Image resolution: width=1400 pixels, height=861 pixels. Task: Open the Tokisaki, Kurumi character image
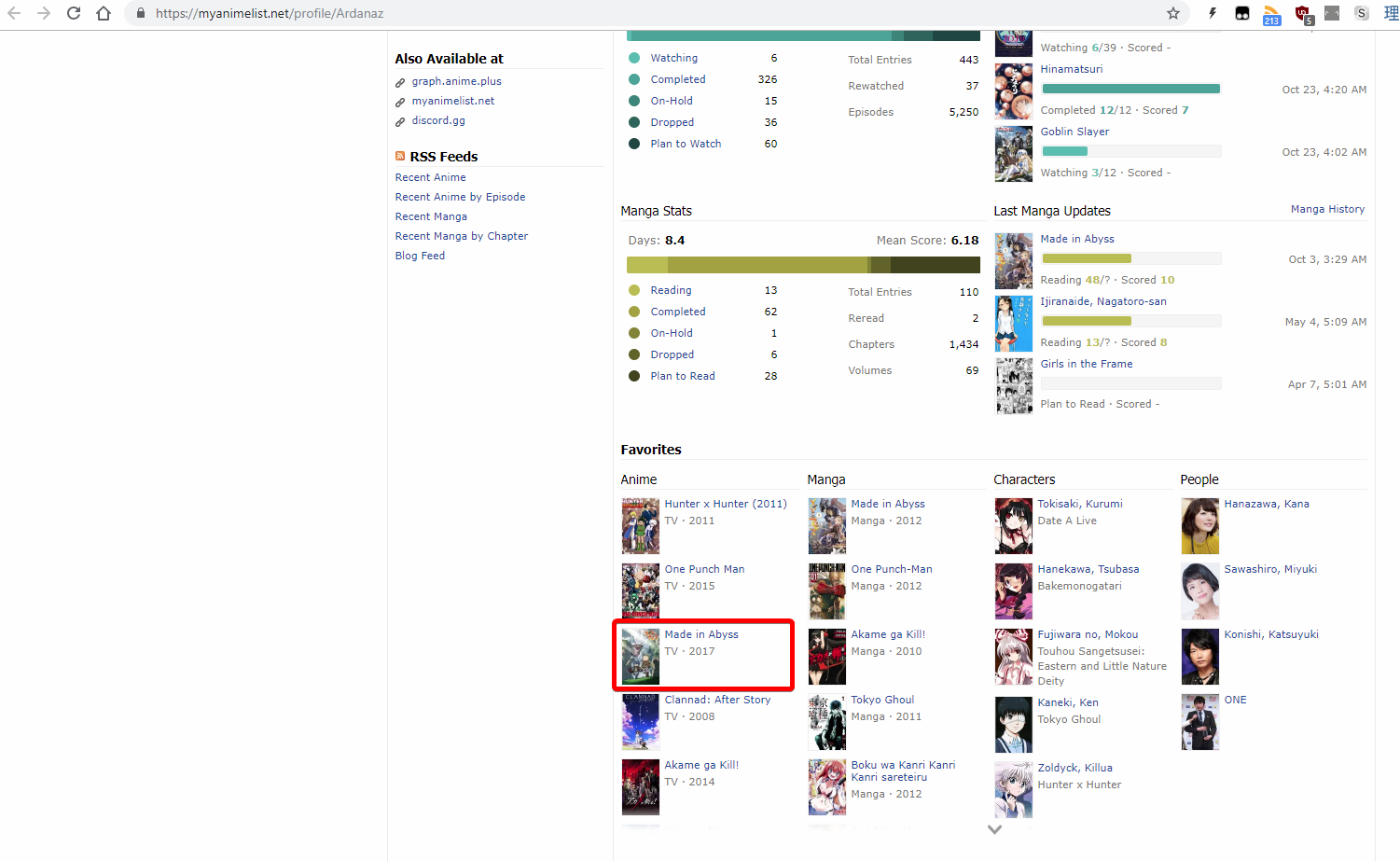point(1013,526)
